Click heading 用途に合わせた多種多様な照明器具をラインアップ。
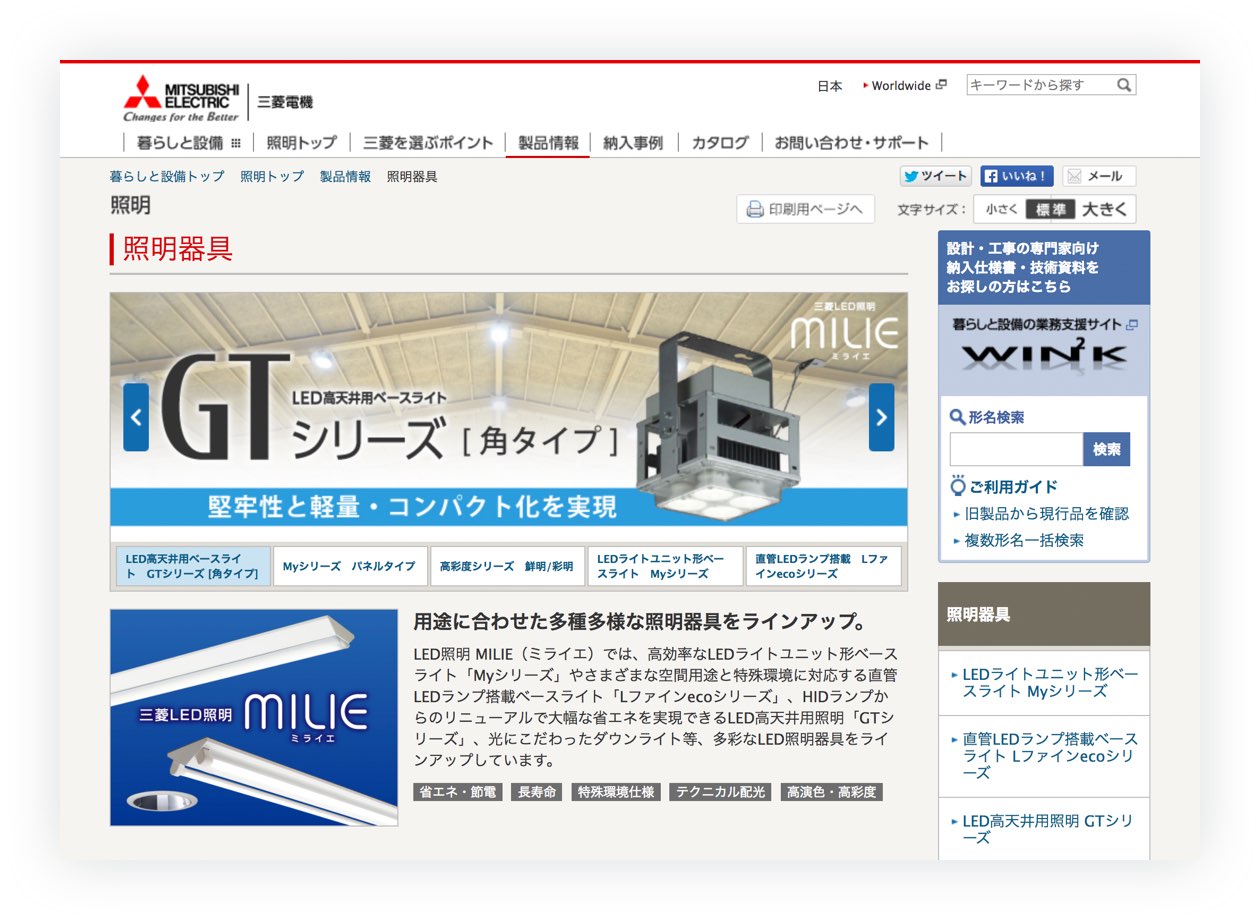Viewport: 1260px width, 920px height. pyautogui.click(x=640, y=621)
